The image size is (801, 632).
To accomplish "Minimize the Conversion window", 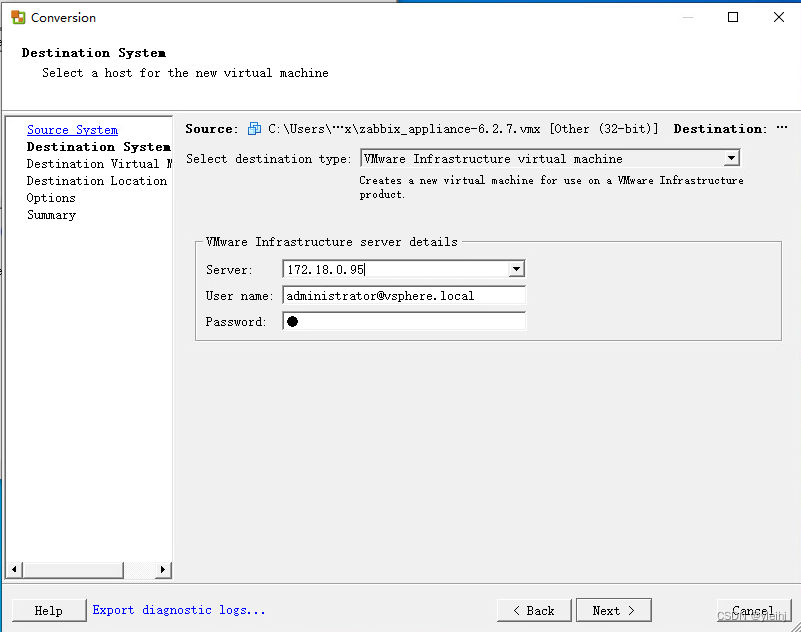I will (688, 17).
